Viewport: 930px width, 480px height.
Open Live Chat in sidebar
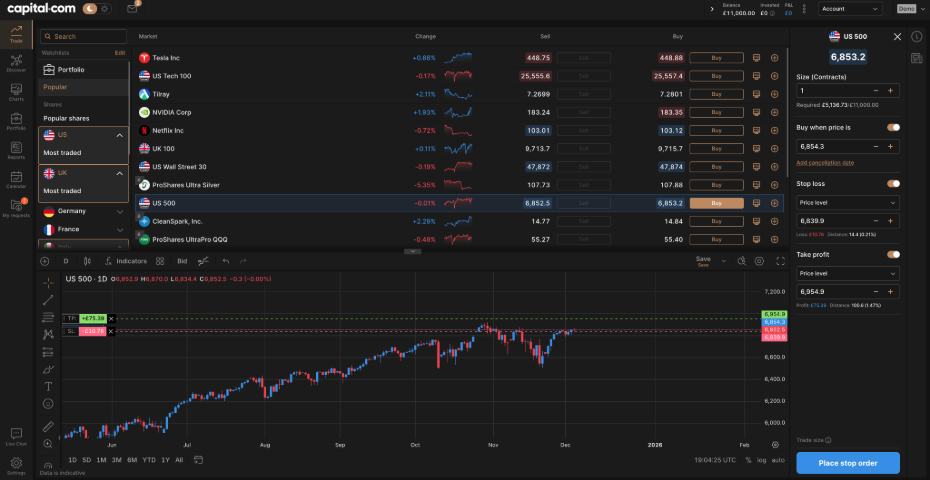click(x=16, y=437)
